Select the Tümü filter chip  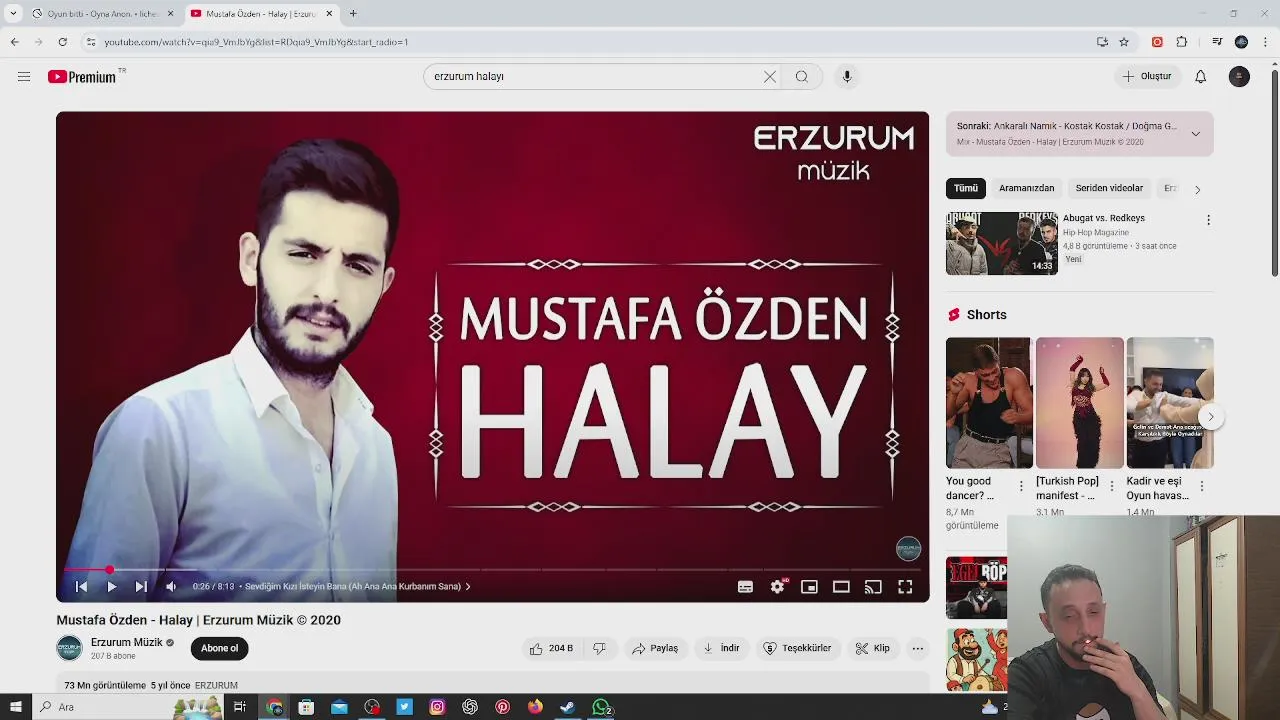tap(966, 188)
